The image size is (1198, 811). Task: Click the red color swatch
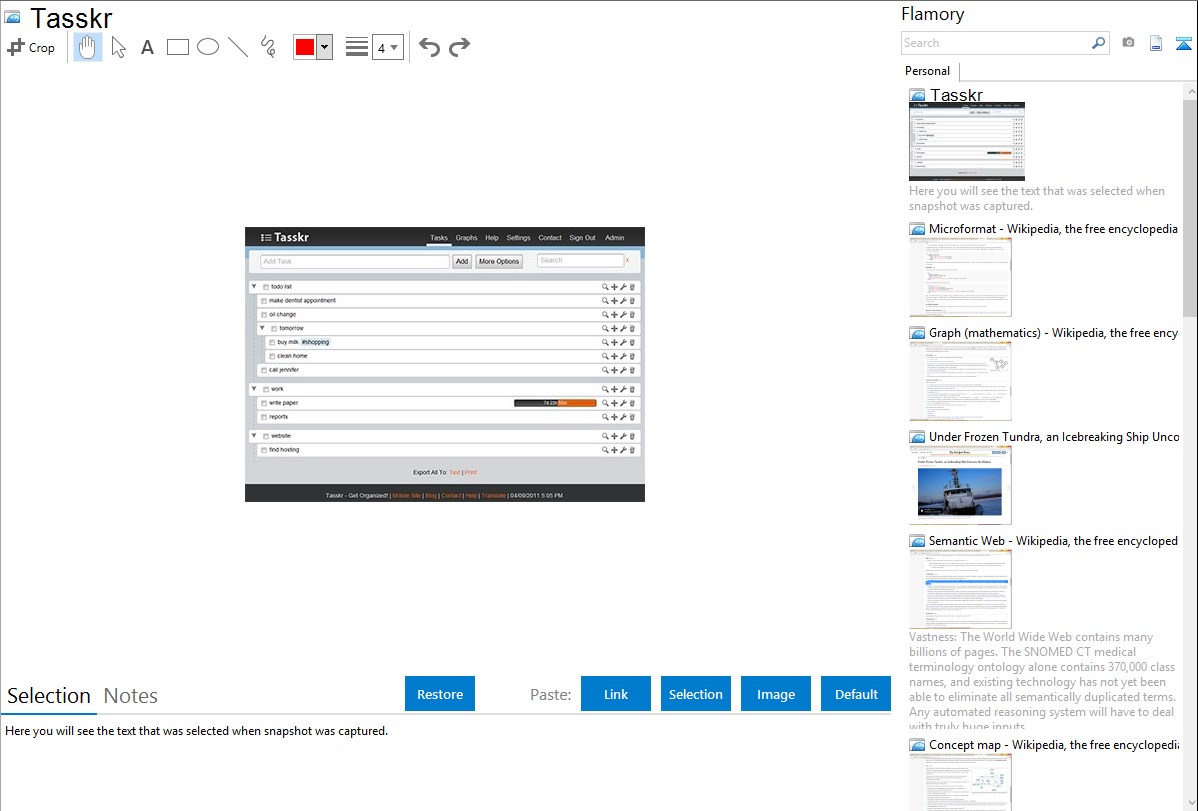(305, 47)
